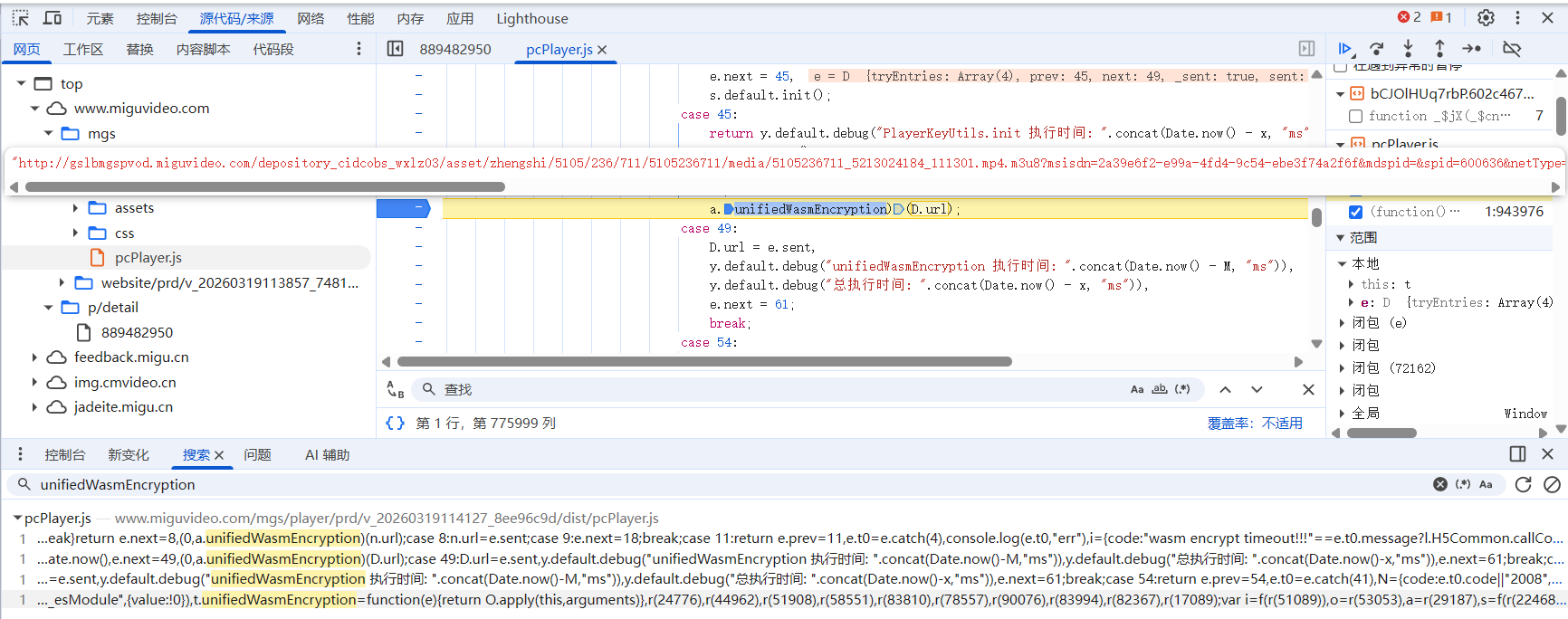Hide the debugger sidebar panel
The height and width of the screenshot is (619, 1568).
(1306, 49)
